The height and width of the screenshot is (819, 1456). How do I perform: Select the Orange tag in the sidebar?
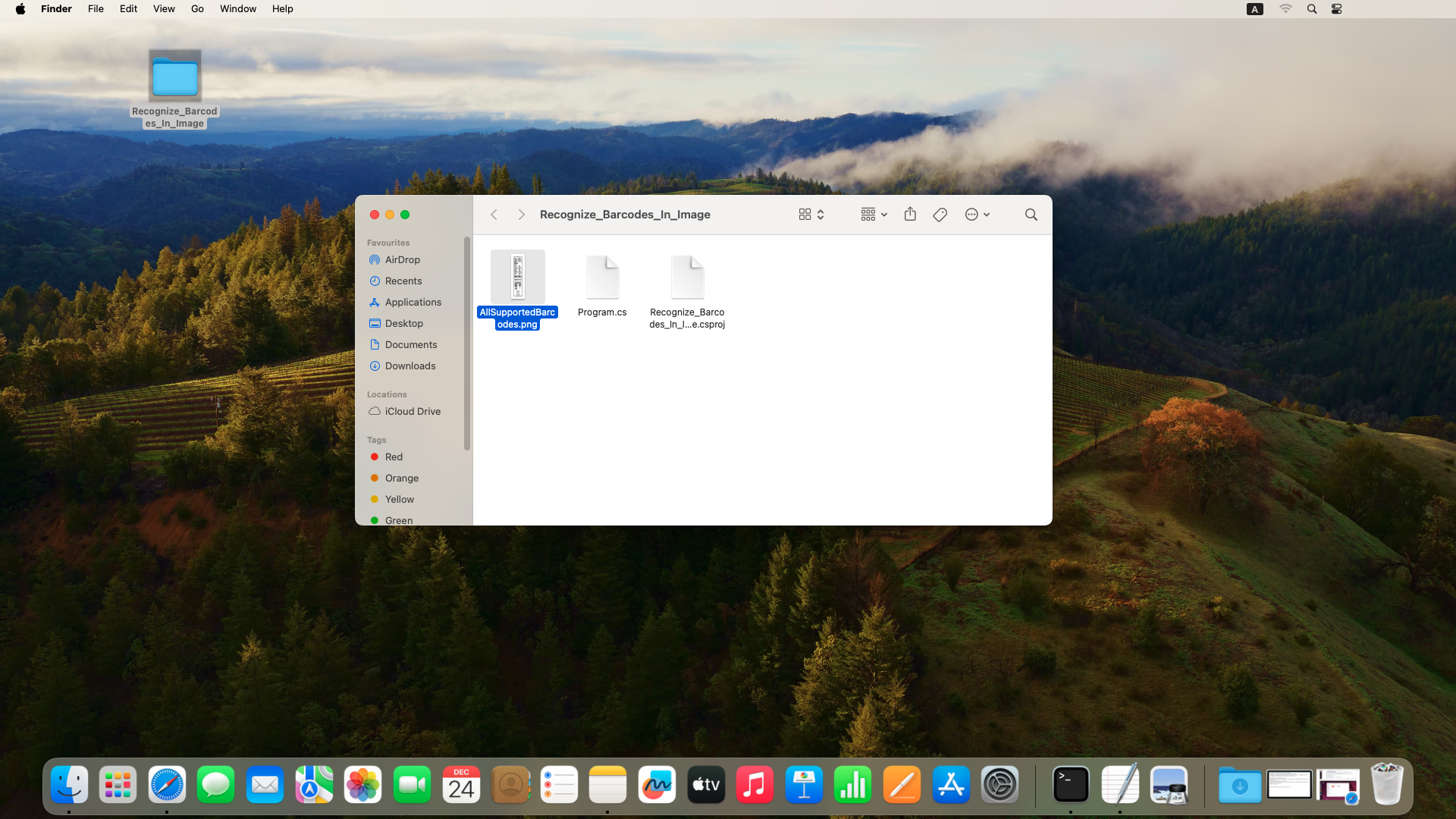coord(401,478)
